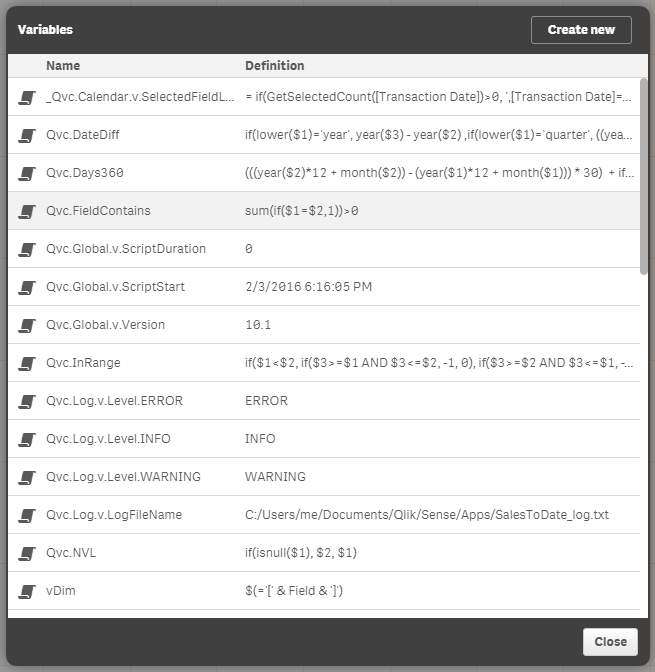This screenshot has height=672, width=655.
Task: Select the Qvc.Log.v.Level.INFO variable
Action: [x=114, y=439]
